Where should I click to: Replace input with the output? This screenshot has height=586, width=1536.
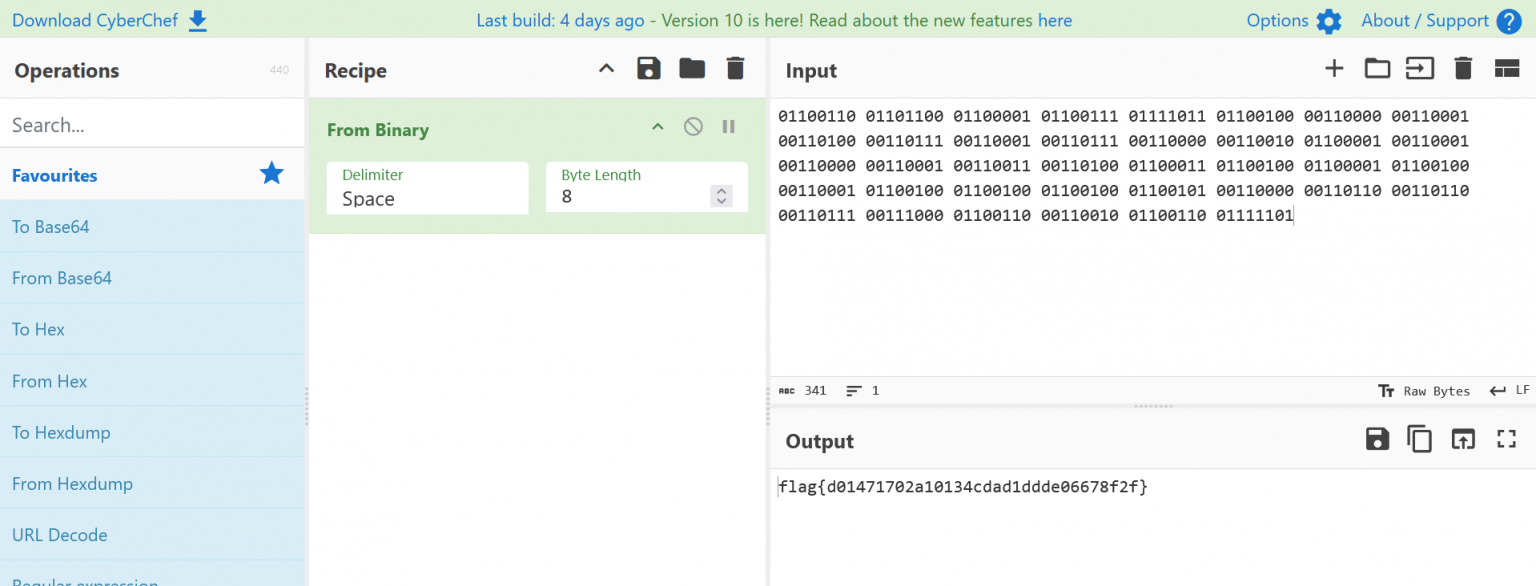1463,439
